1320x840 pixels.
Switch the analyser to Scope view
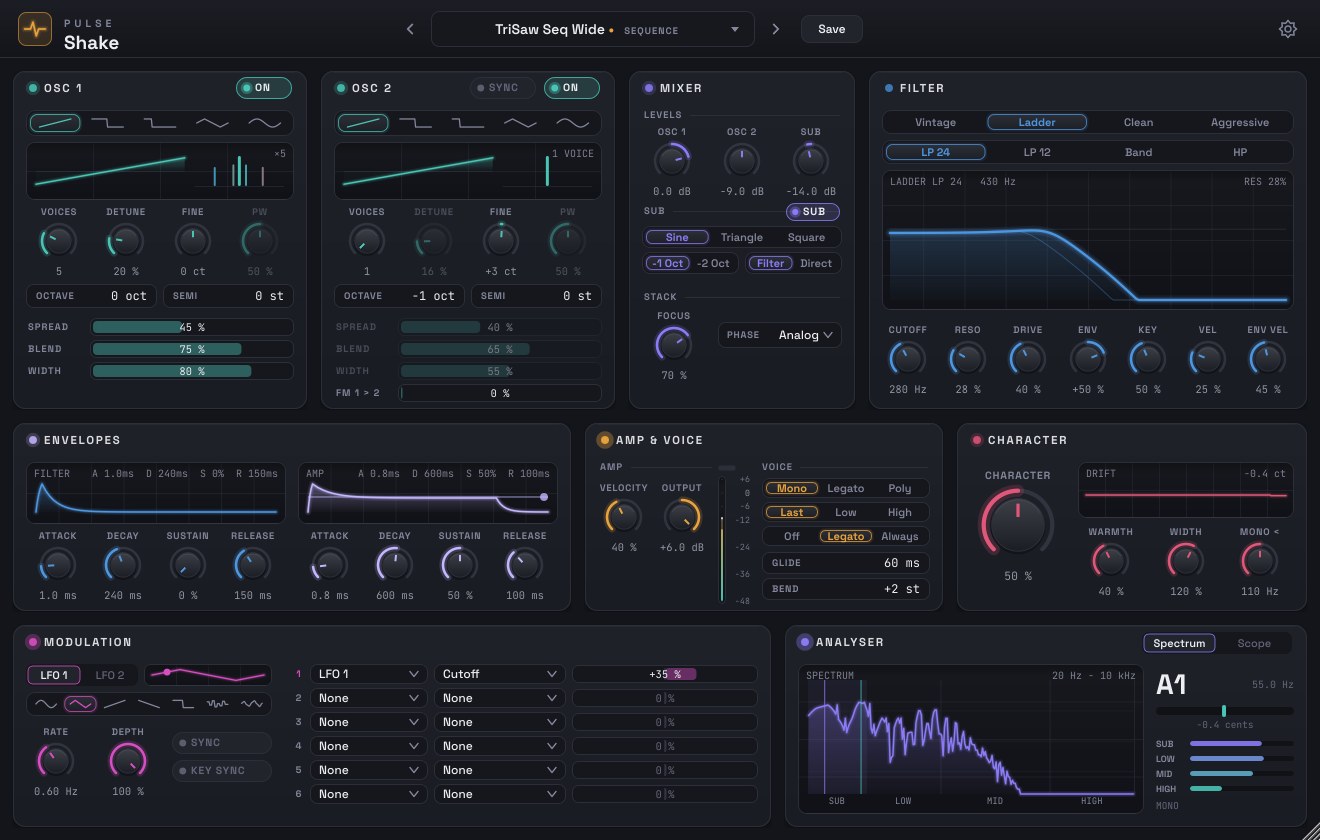pyautogui.click(x=1254, y=644)
